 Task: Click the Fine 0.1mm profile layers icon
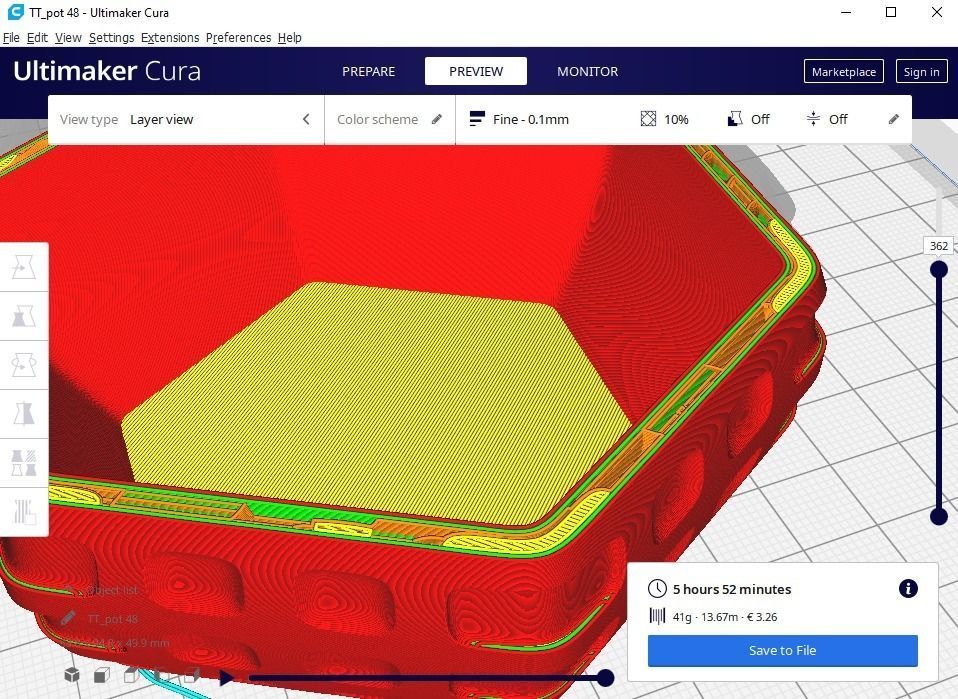click(x=477, y=119)
